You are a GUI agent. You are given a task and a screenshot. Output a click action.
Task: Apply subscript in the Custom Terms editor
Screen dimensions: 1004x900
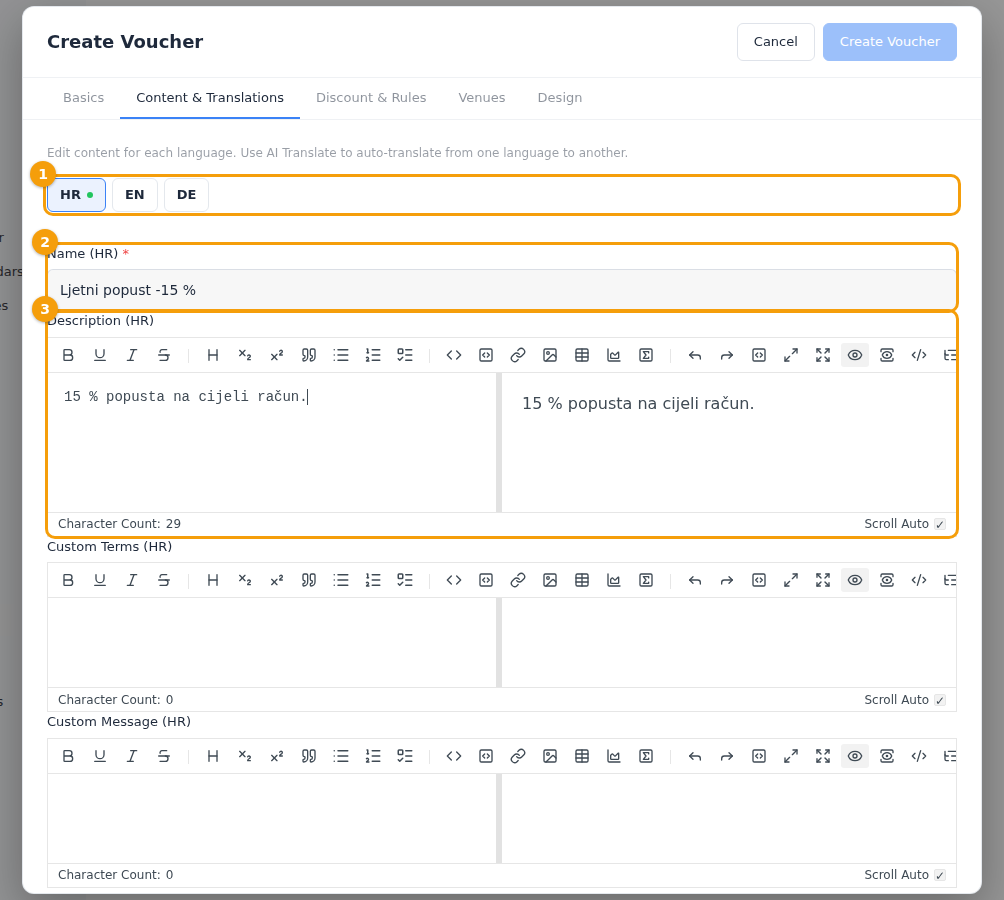pos(245,580)
